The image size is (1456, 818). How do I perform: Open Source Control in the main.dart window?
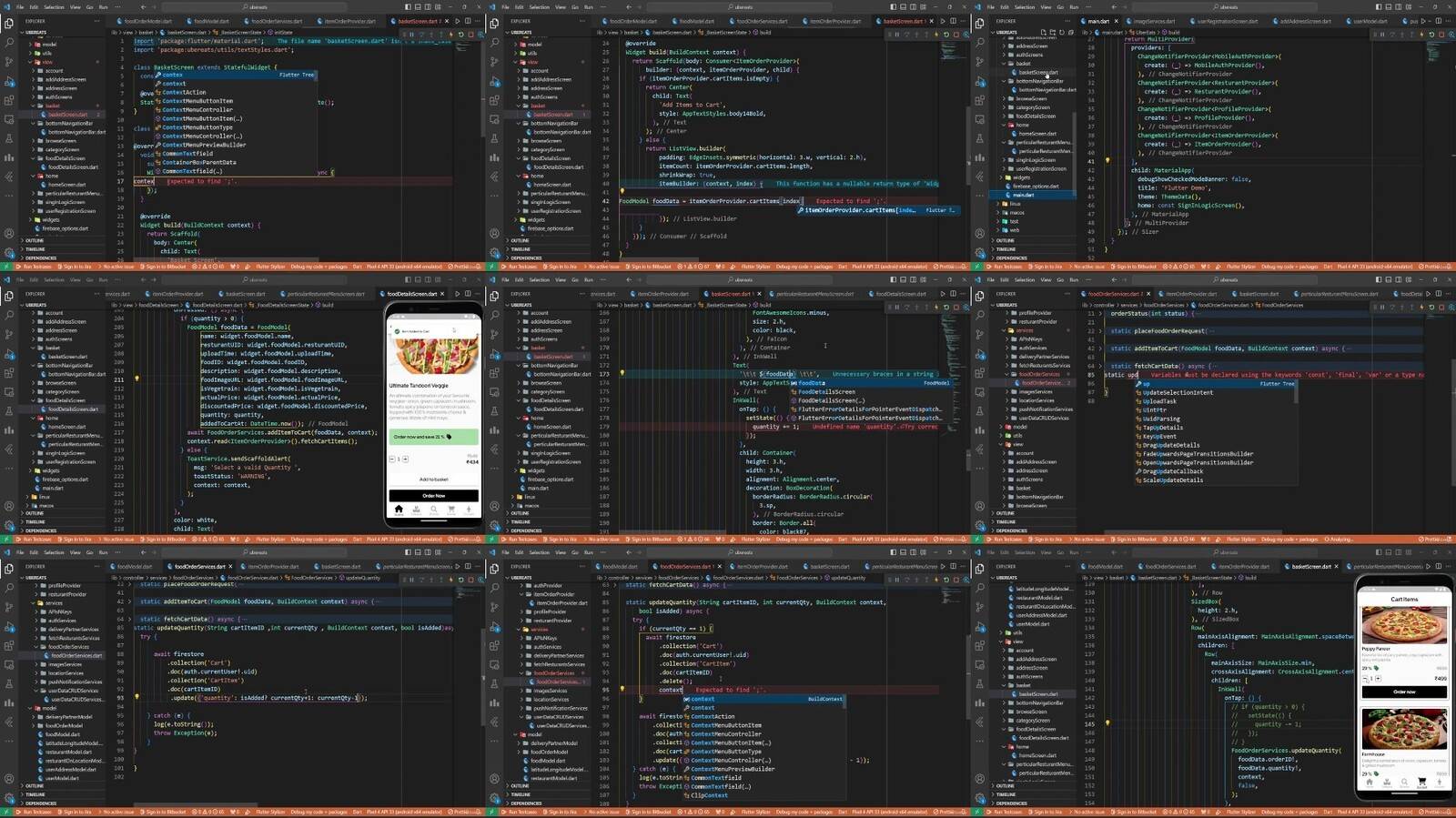pyautogui.click(x=979, y=61)
